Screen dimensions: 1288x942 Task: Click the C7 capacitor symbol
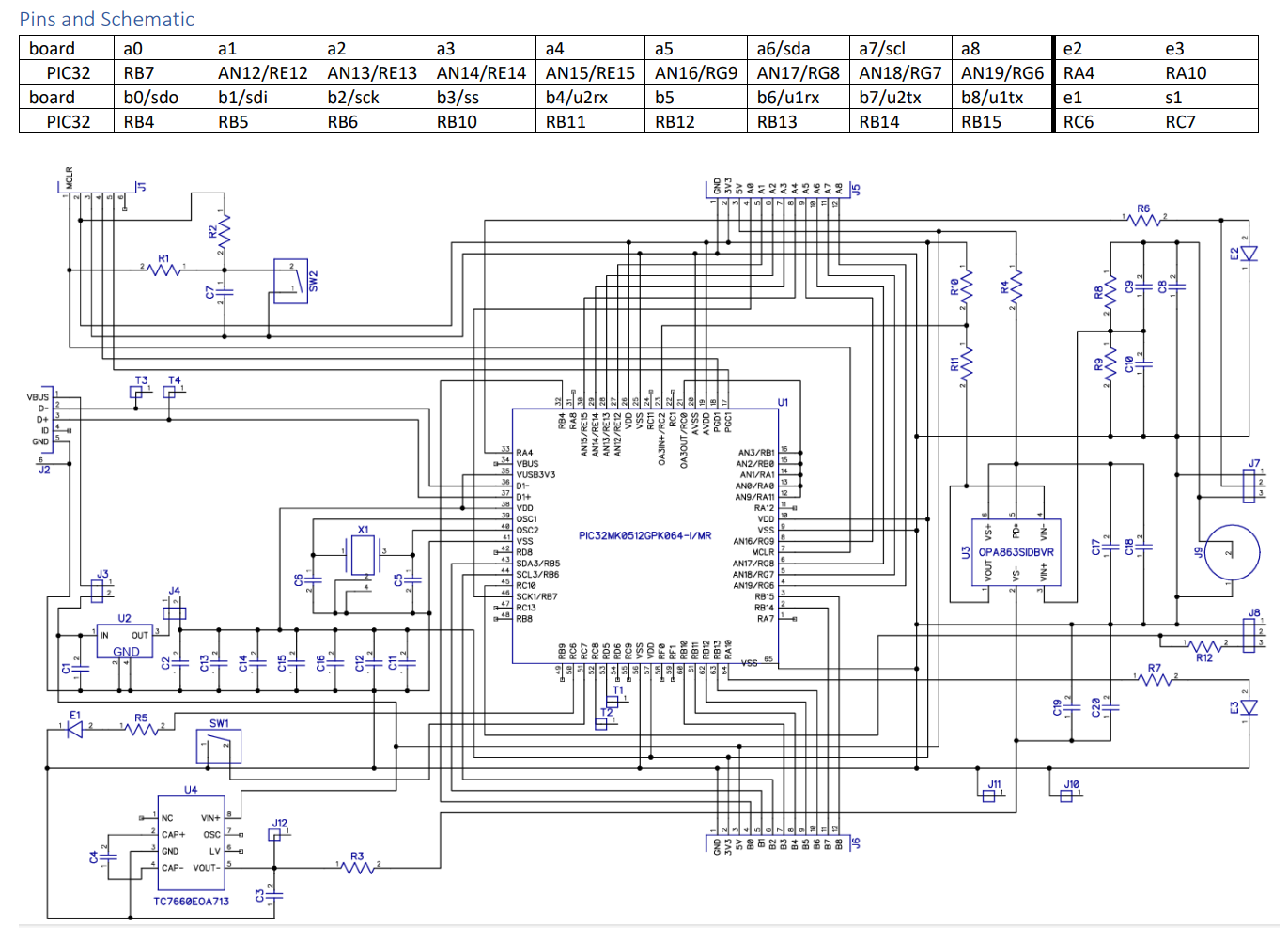point(224,292)
